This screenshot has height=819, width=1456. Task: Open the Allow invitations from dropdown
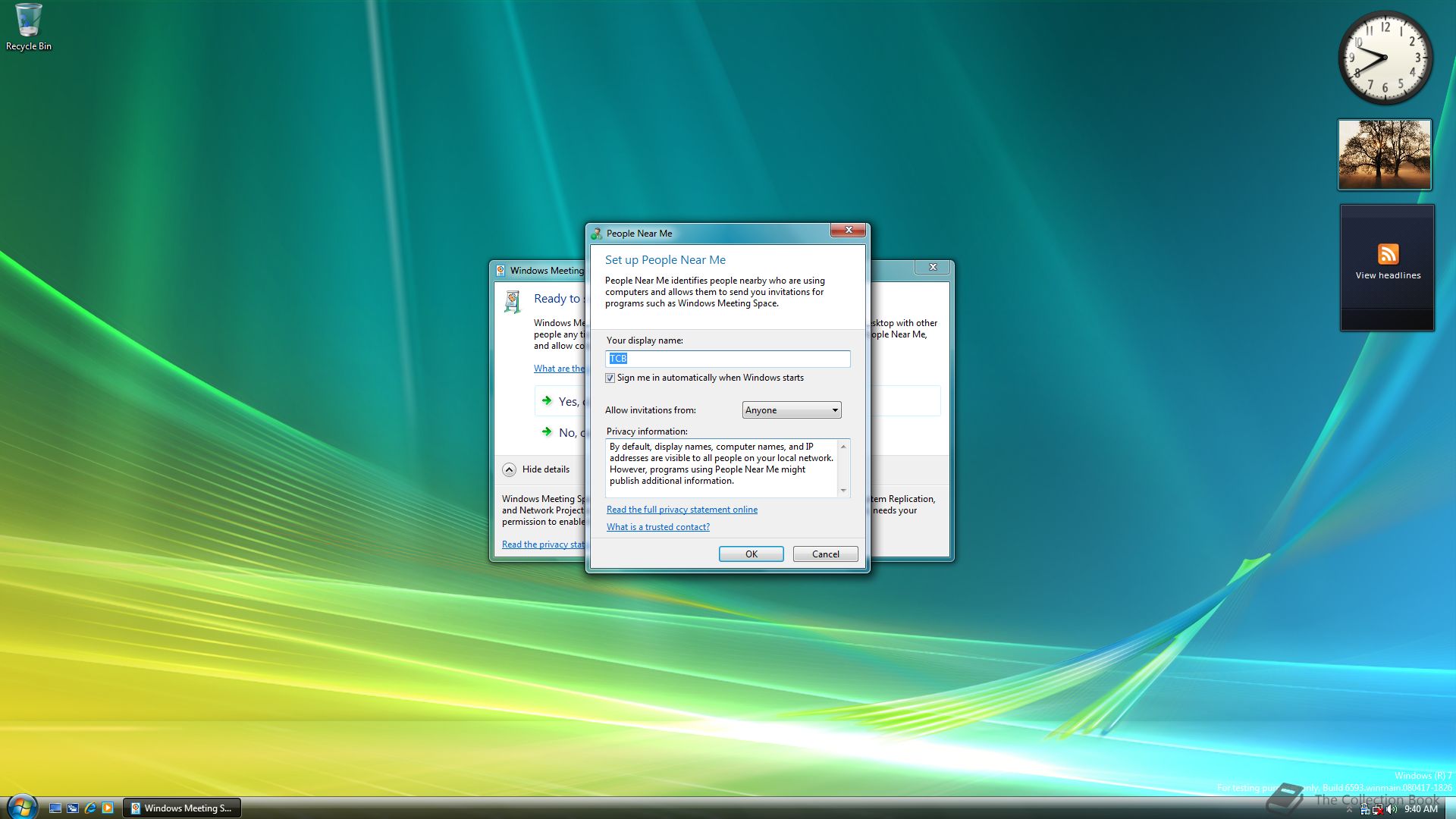pos(791,410)
